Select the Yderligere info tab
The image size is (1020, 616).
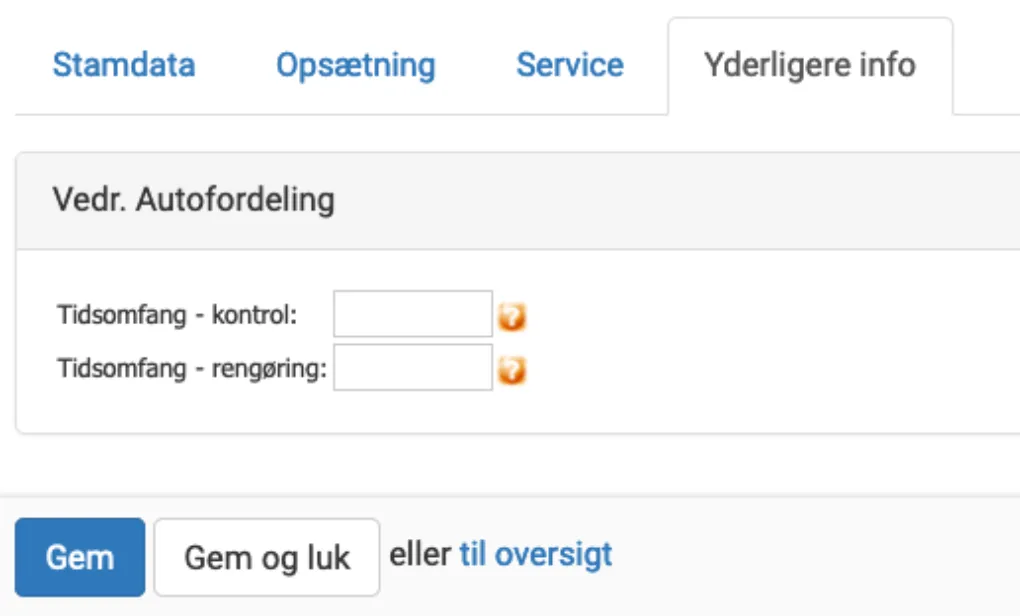coord(810,64)
